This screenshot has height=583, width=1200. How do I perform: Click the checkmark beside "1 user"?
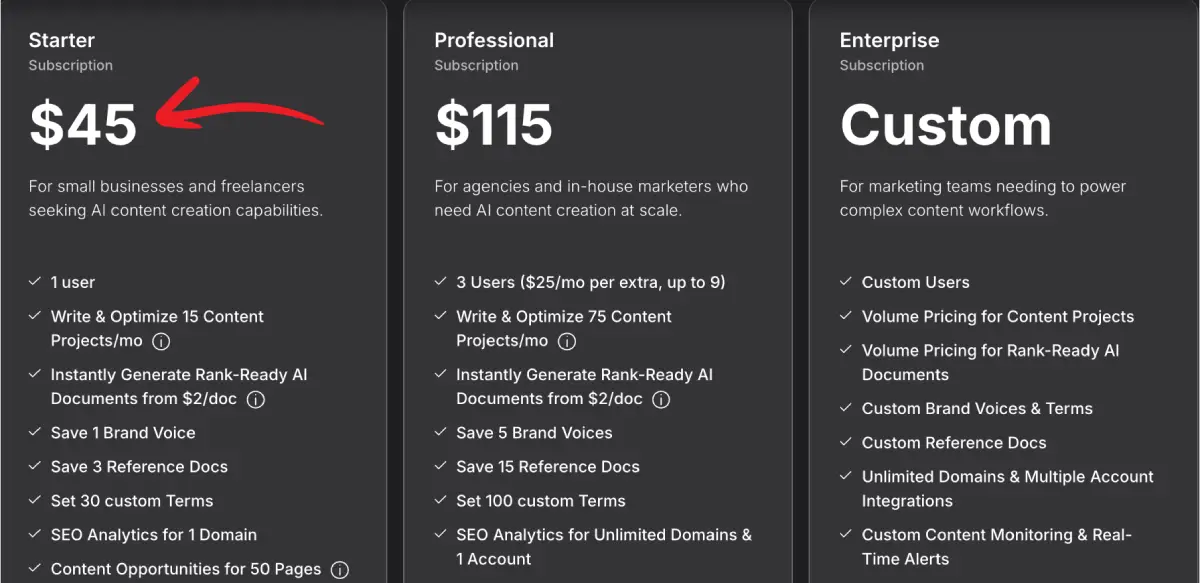pos(35,283)
